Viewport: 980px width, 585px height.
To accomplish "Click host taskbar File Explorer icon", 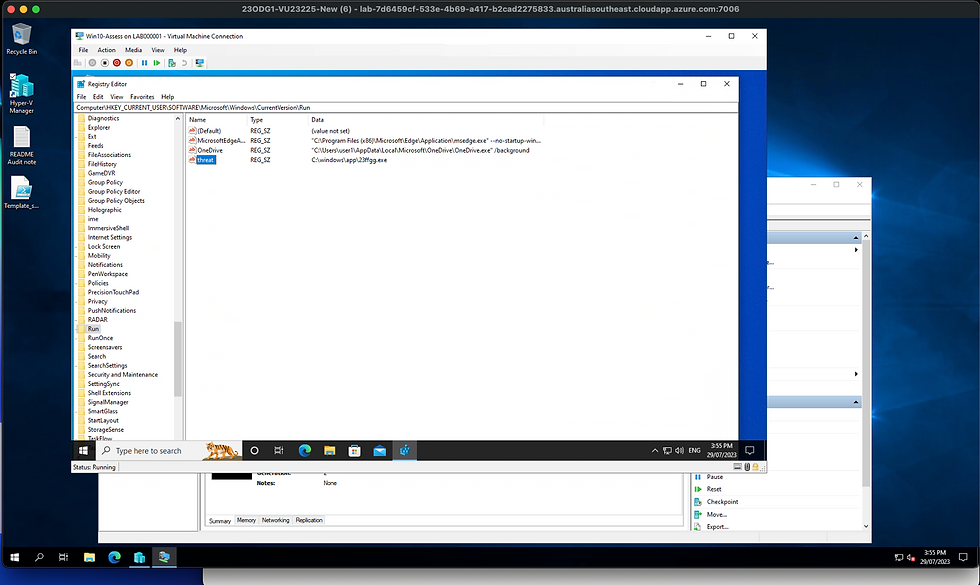I will [x=89, y=557].
